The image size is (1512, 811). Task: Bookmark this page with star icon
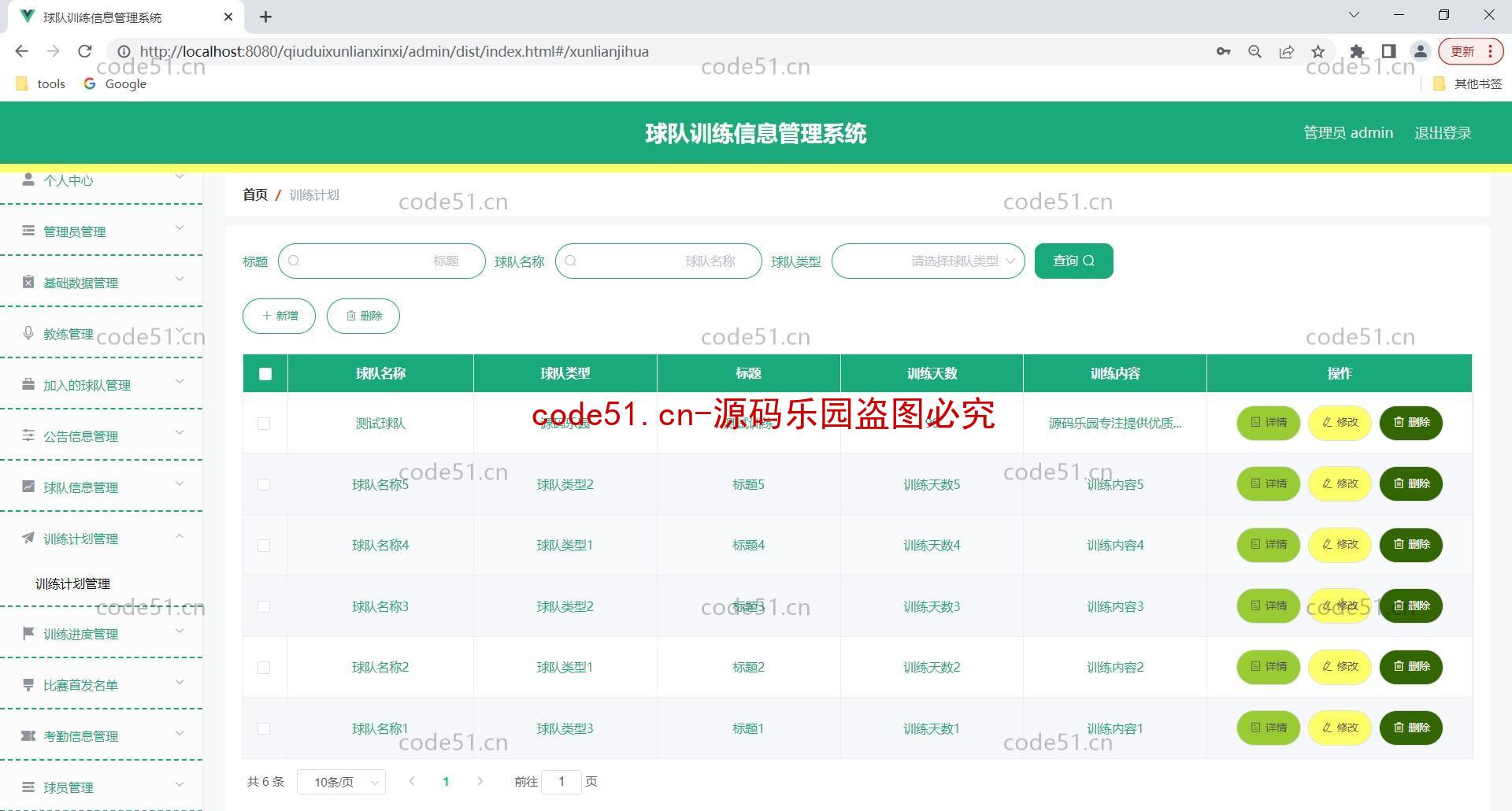pos(1317,51)
